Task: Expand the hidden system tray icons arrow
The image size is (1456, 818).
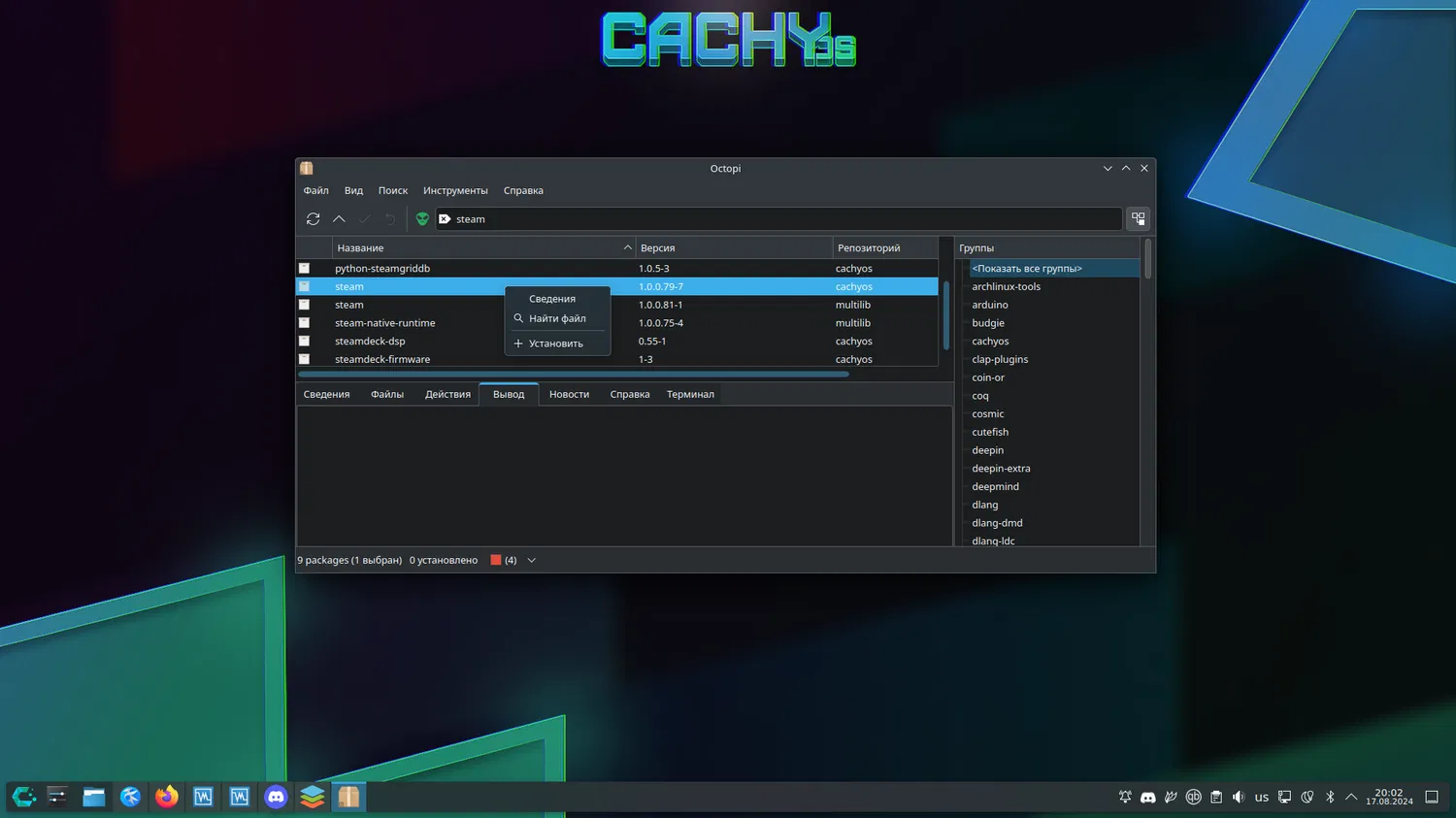Action: click(x=1351, y=797)
